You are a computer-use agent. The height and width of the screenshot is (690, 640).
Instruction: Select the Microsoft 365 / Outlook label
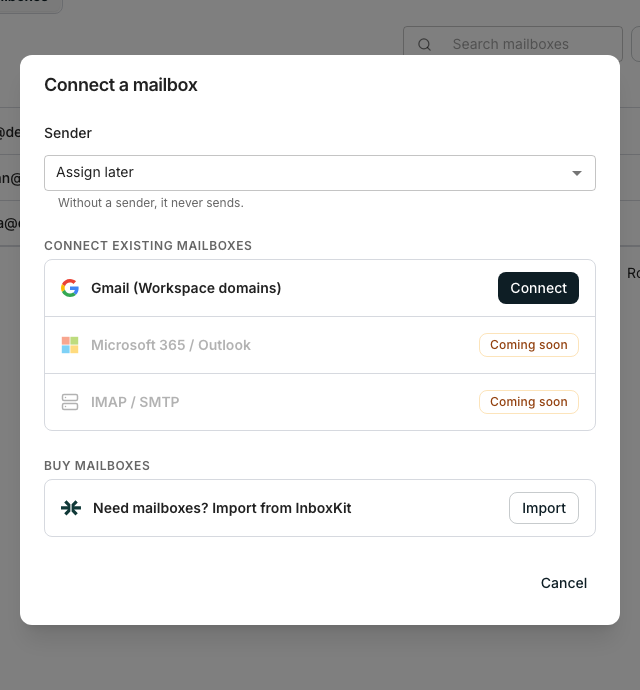tap(171, 345)
